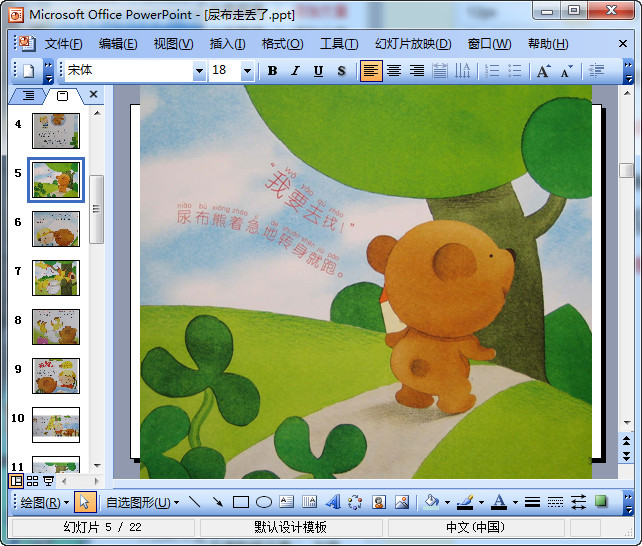Open the 工具(T) menu
Viewport: 642px width, 546px height.
[x=339, y=44]
